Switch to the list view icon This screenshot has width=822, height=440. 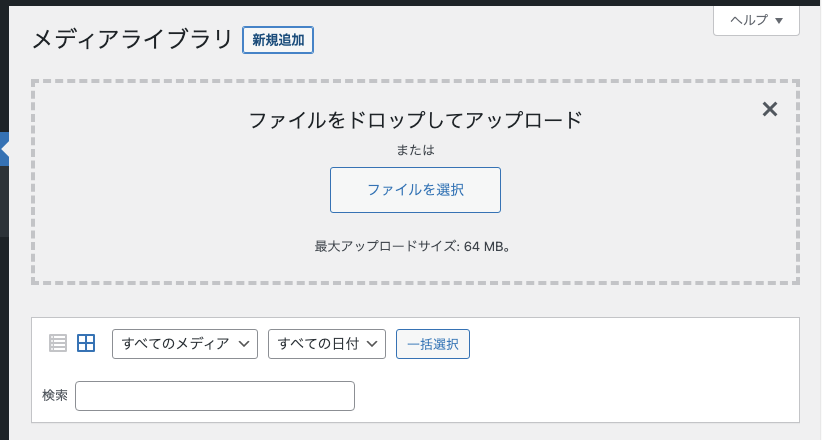tap(58, 344)
